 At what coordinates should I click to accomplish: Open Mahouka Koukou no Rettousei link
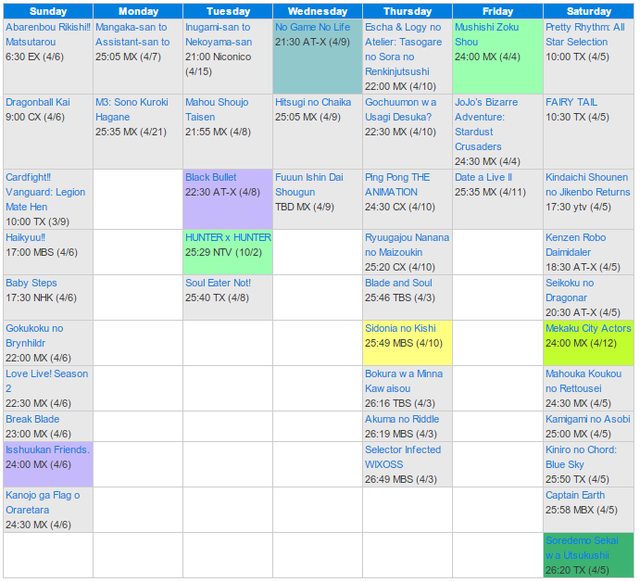point(583,381)
